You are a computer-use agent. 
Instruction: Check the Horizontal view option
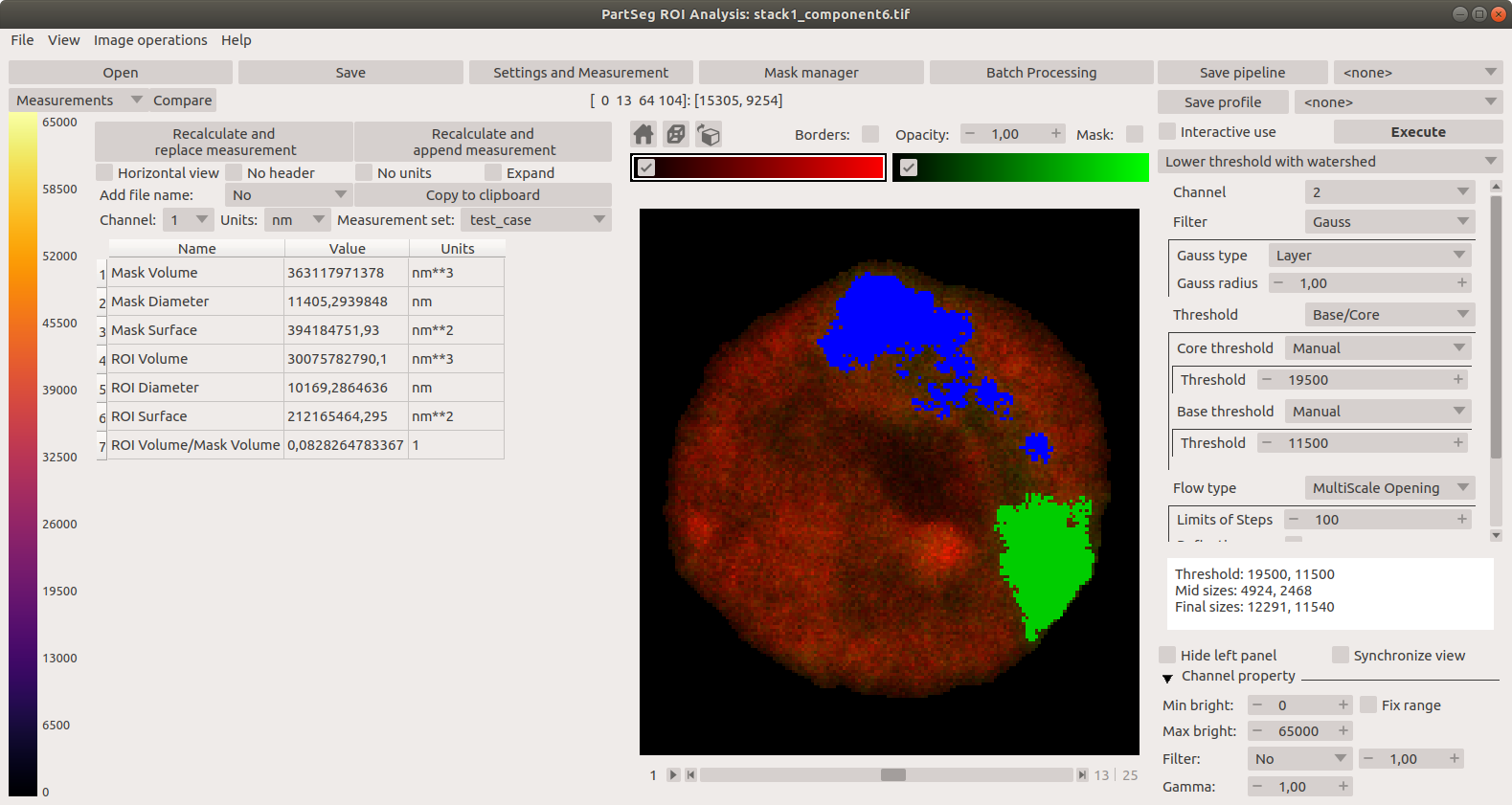coord(104,172)
